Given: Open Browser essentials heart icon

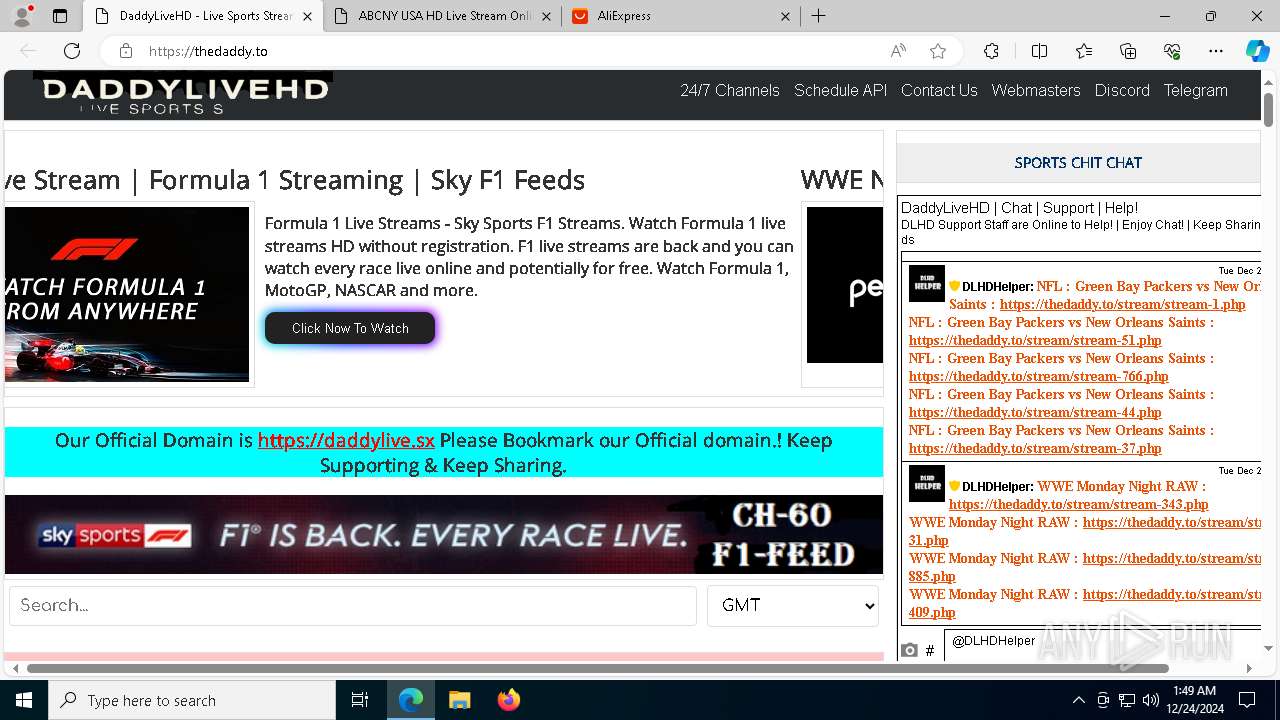Looking at the screenshot, I should [x=1172, y=51].
